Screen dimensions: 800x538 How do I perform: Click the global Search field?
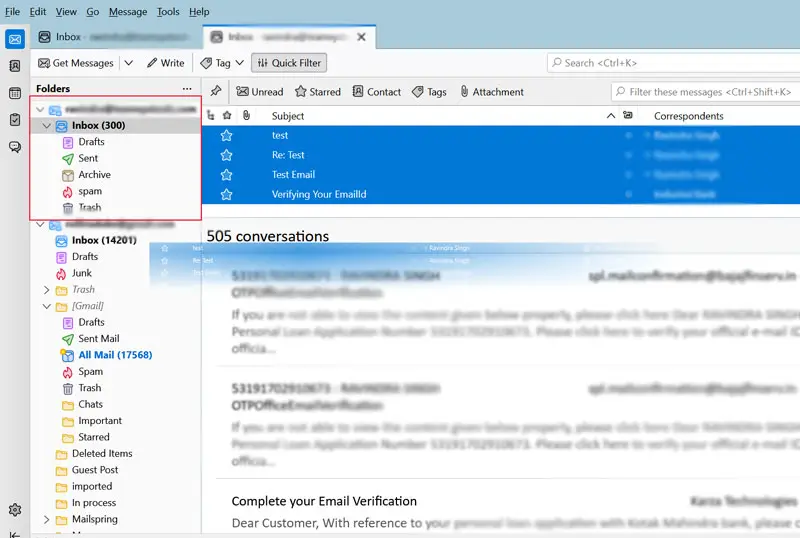click(673, 63)
